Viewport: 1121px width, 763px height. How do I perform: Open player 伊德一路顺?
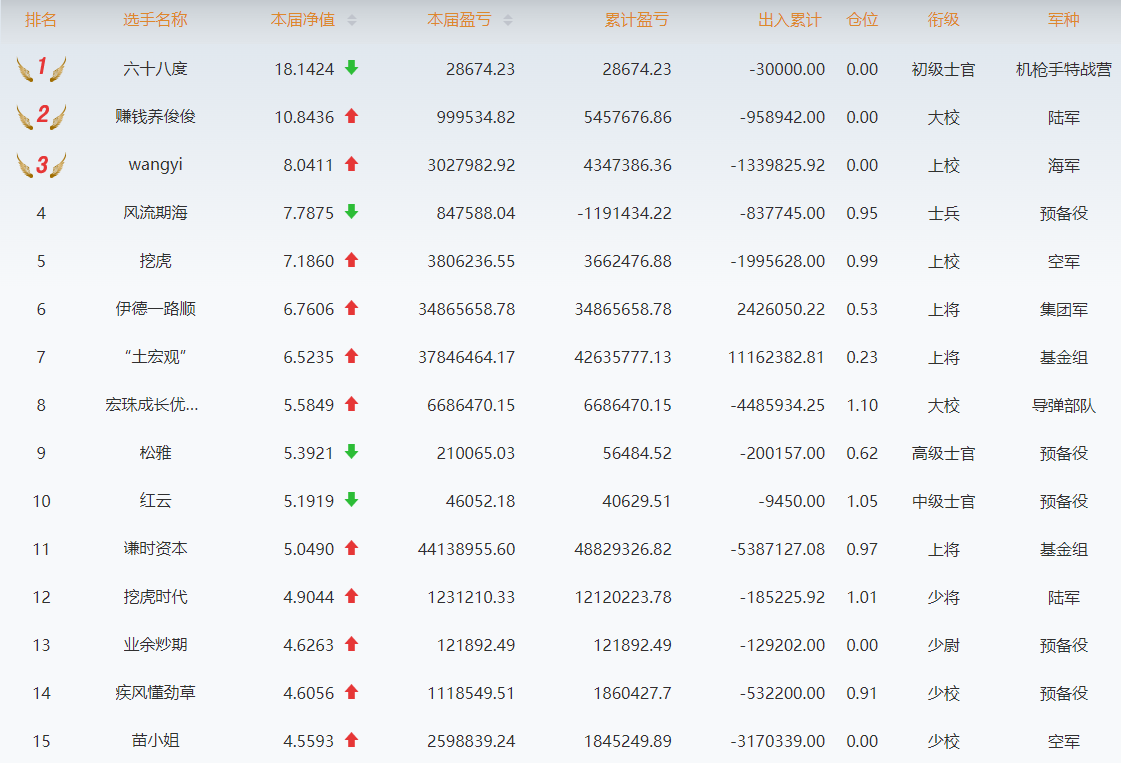pos(155,309)
